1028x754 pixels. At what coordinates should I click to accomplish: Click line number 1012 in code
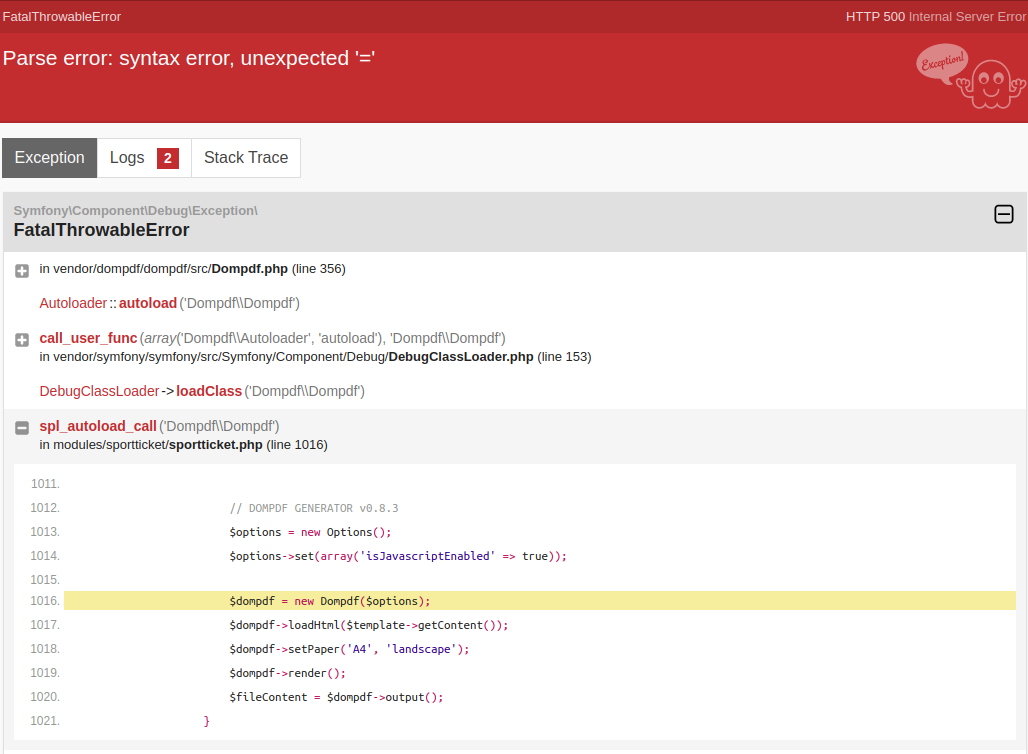(45, 508)
